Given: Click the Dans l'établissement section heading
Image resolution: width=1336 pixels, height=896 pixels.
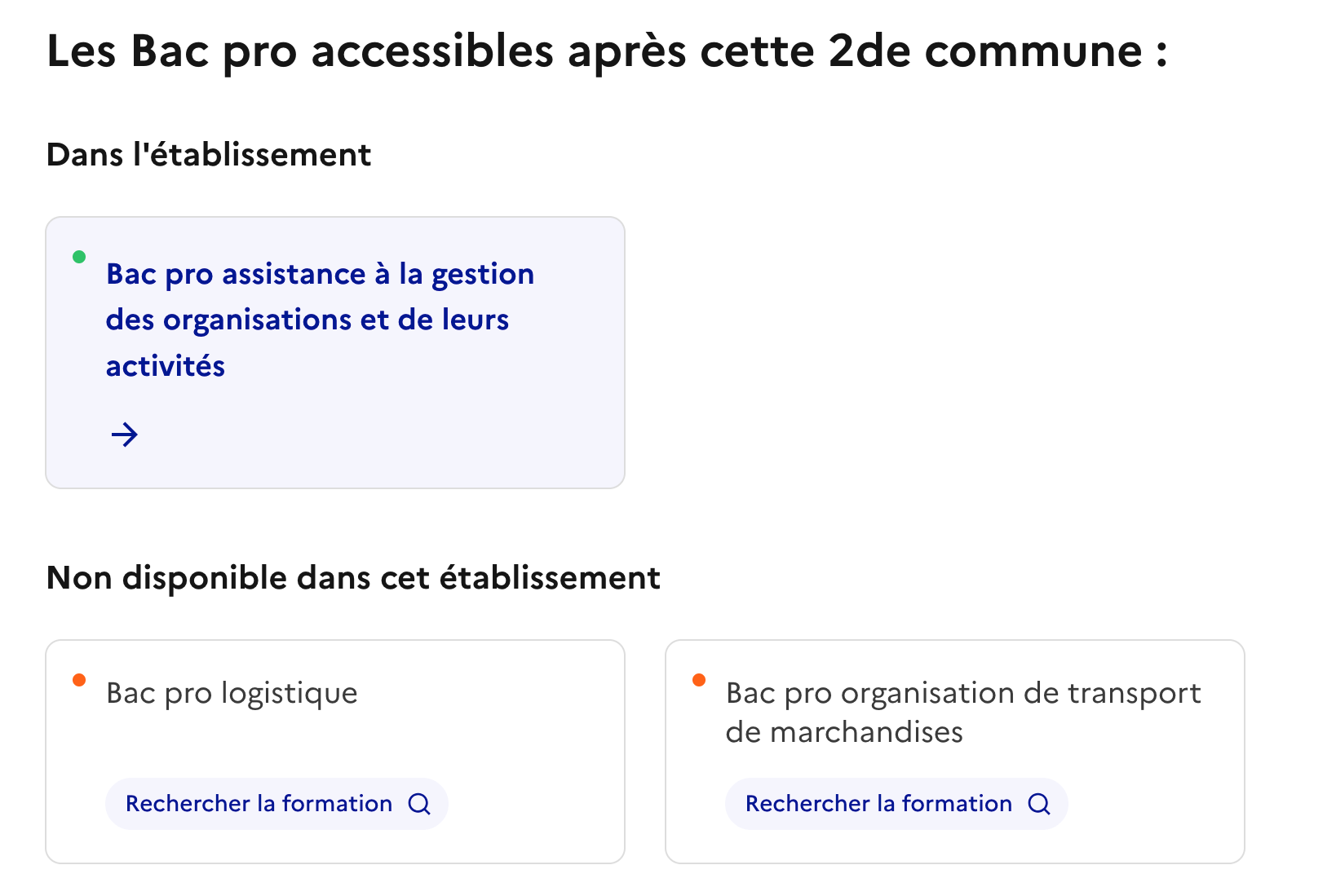Looking at the screenshot, I should point(209,153).
